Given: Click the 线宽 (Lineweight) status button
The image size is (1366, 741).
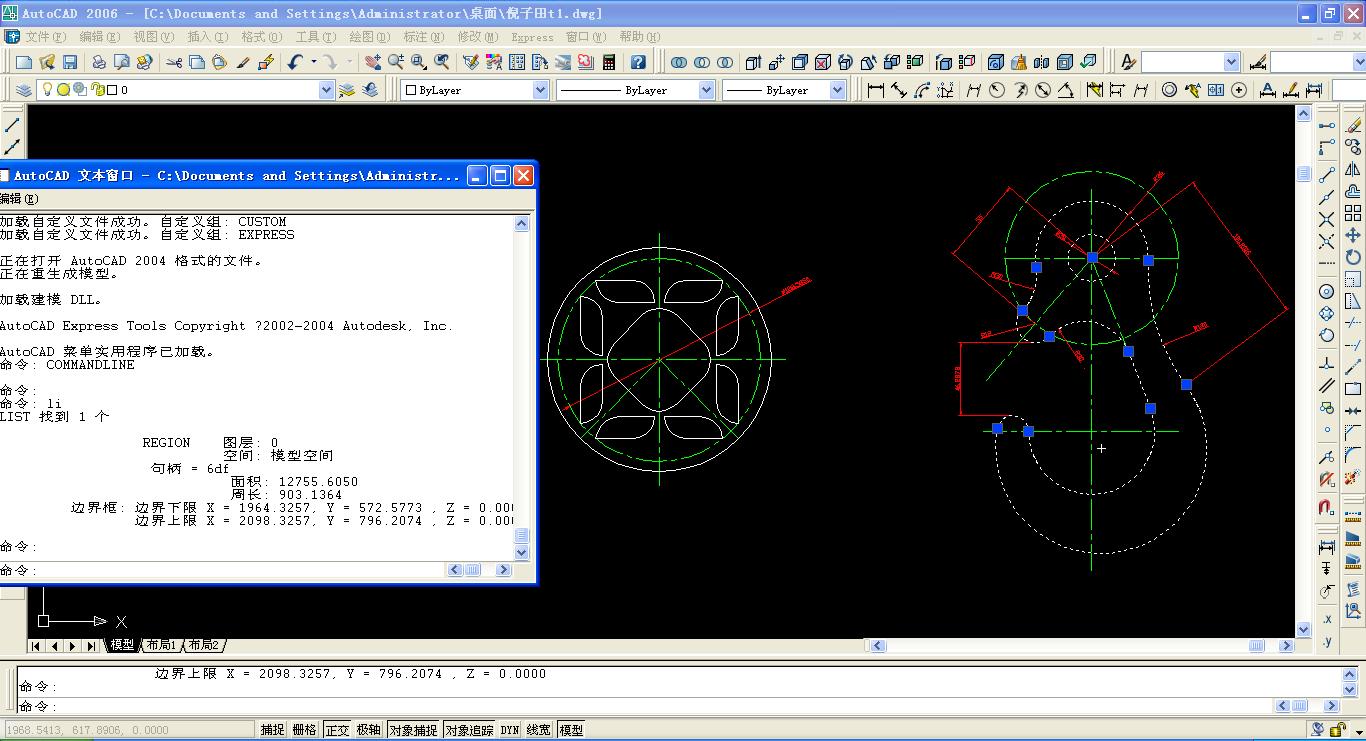Looking at the screenshot, I should [x=538, y=730].
